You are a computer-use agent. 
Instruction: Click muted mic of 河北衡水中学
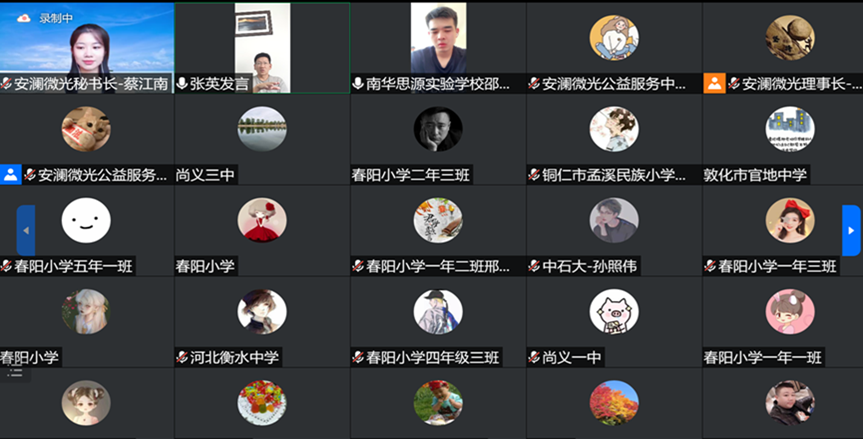pyautogui.click(x=182, y=358)
